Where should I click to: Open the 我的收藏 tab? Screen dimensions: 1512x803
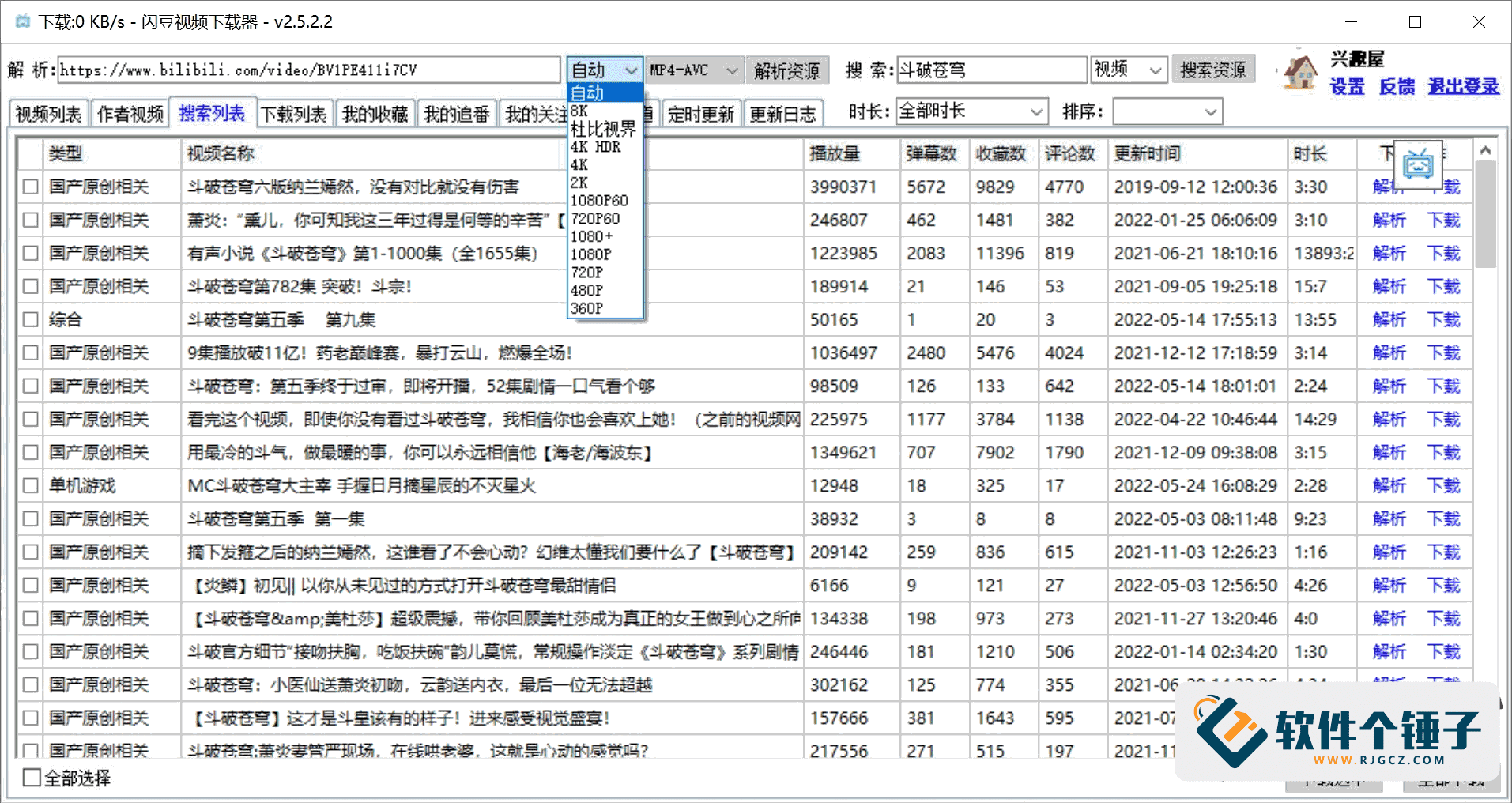pyautogui.click(x=375, y=115)
